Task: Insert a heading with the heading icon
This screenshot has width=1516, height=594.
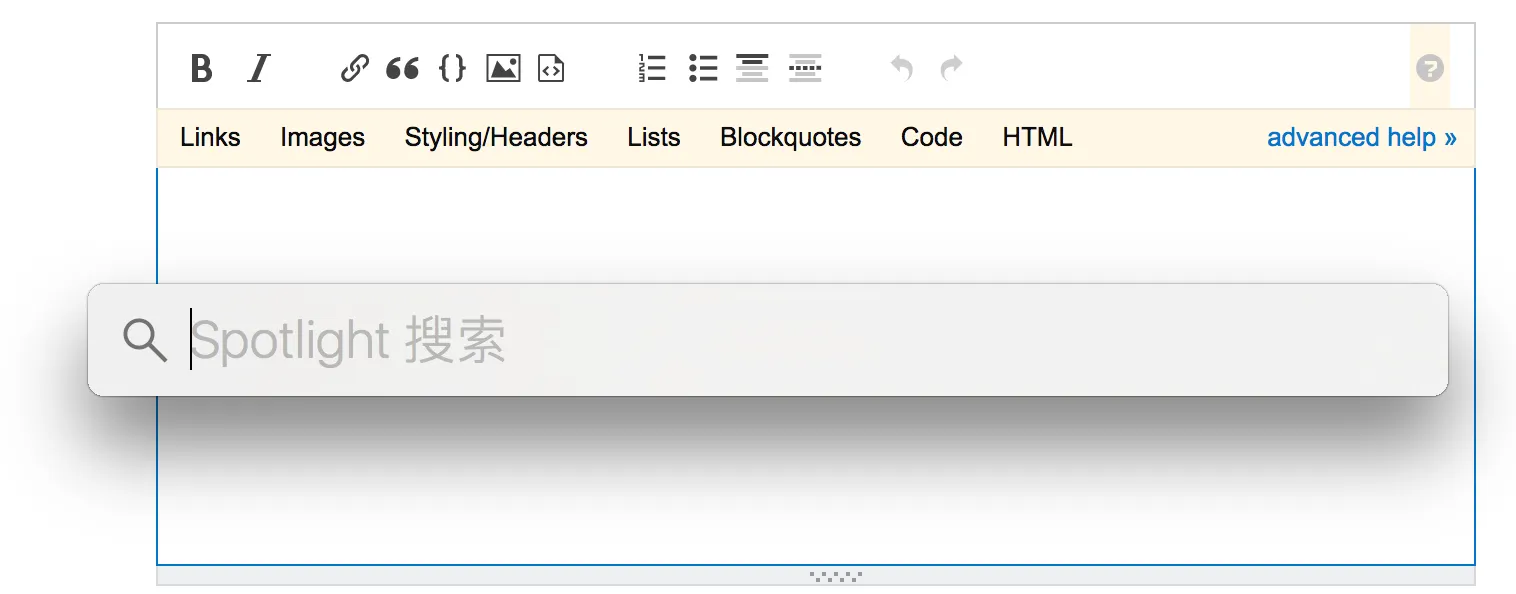Action: [x=752, y=68]
